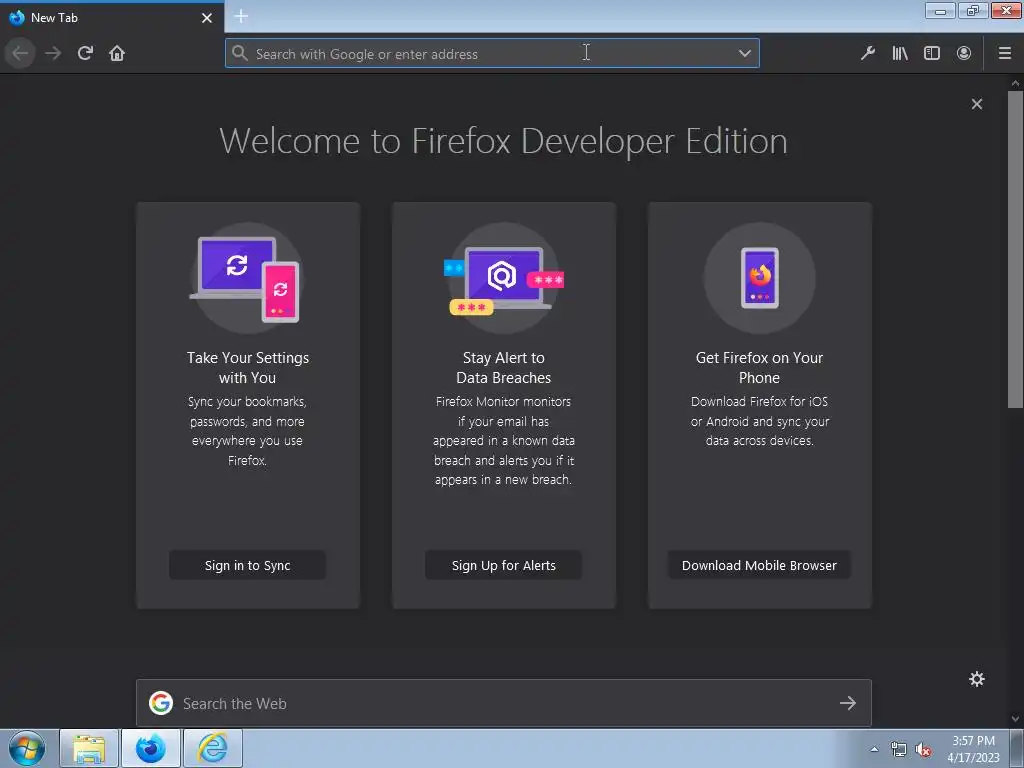1024x768 pixels.
Task: Open the Windows Start menu
Action: coord(27,748)
